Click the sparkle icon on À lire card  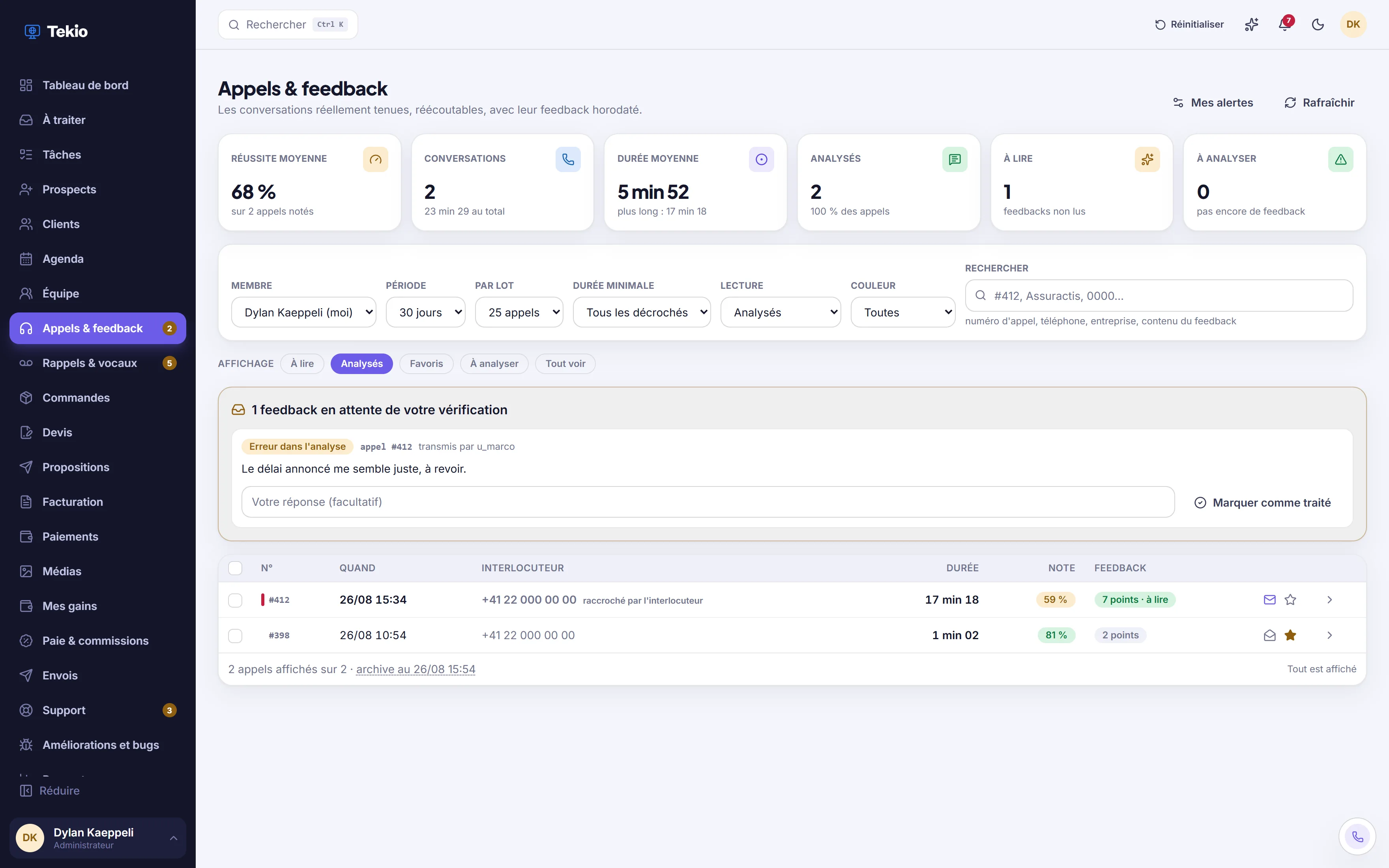(x=1148, y=159)
